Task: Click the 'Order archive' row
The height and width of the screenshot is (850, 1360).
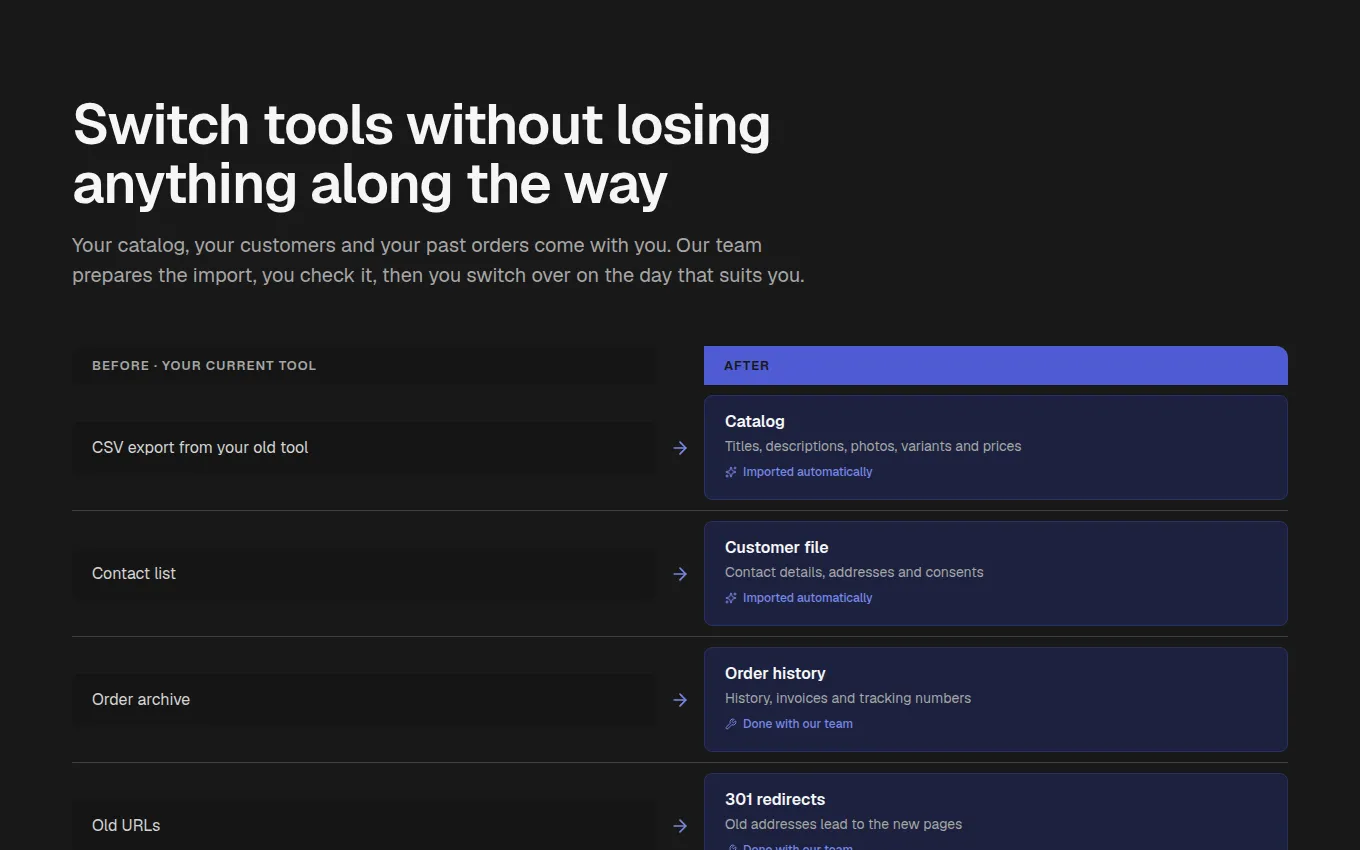Action: (x=364, y=700)
